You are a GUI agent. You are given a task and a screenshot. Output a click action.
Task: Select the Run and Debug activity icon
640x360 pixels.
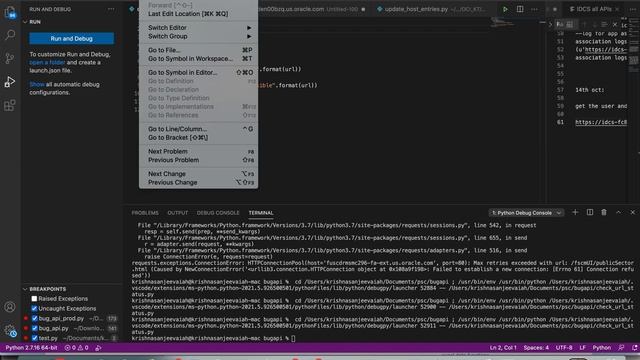pyautogui.click(x=10, y=82)
